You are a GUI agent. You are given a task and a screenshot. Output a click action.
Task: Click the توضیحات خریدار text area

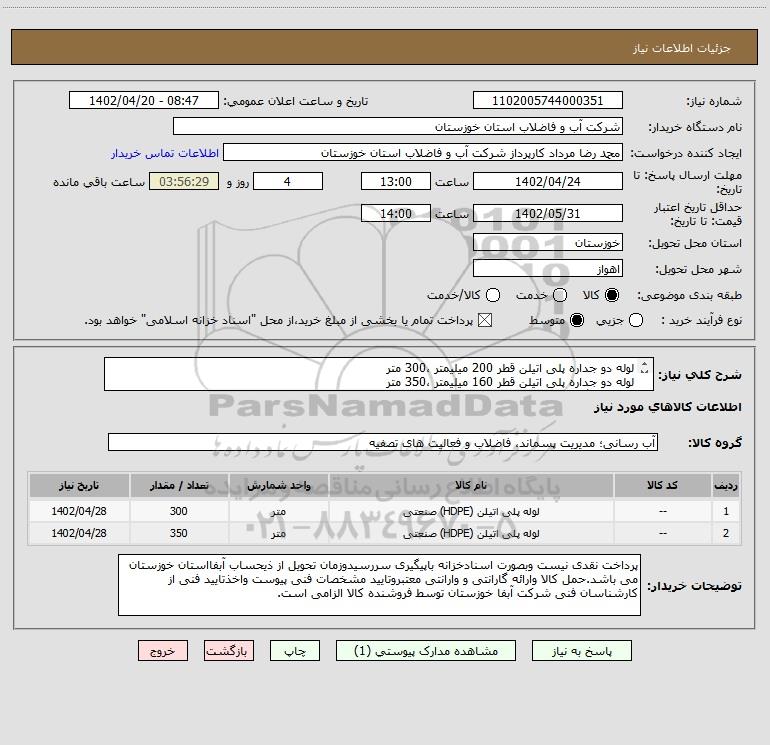point(379,585)
